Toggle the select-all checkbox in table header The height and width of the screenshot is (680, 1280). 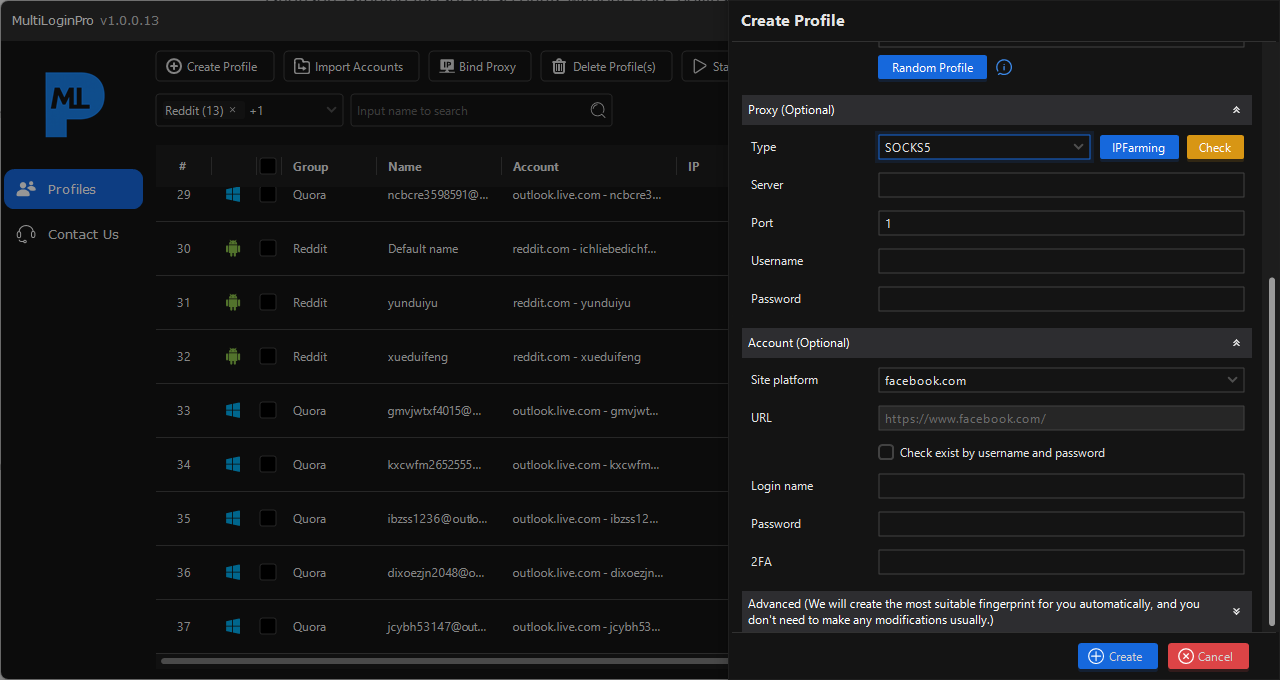pos(268,167)
